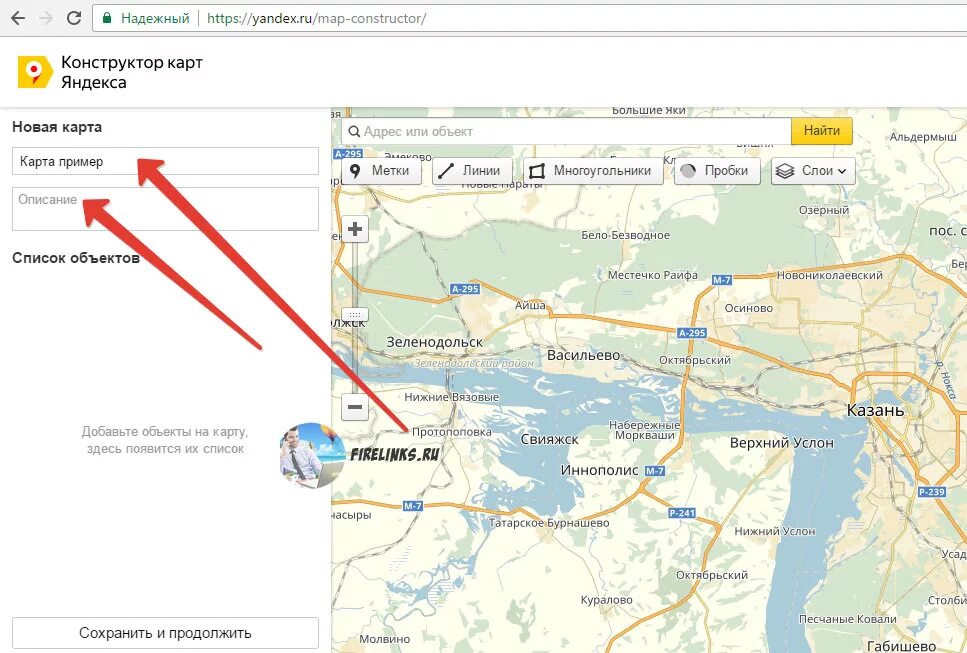Click the P-239 road marker
967x653 pixels.
click(931, 491)
